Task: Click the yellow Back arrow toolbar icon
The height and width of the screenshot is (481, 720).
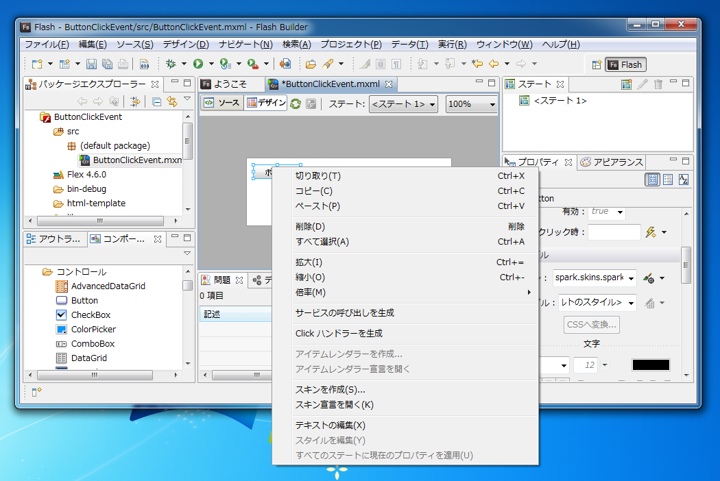Action: point(494,64)
